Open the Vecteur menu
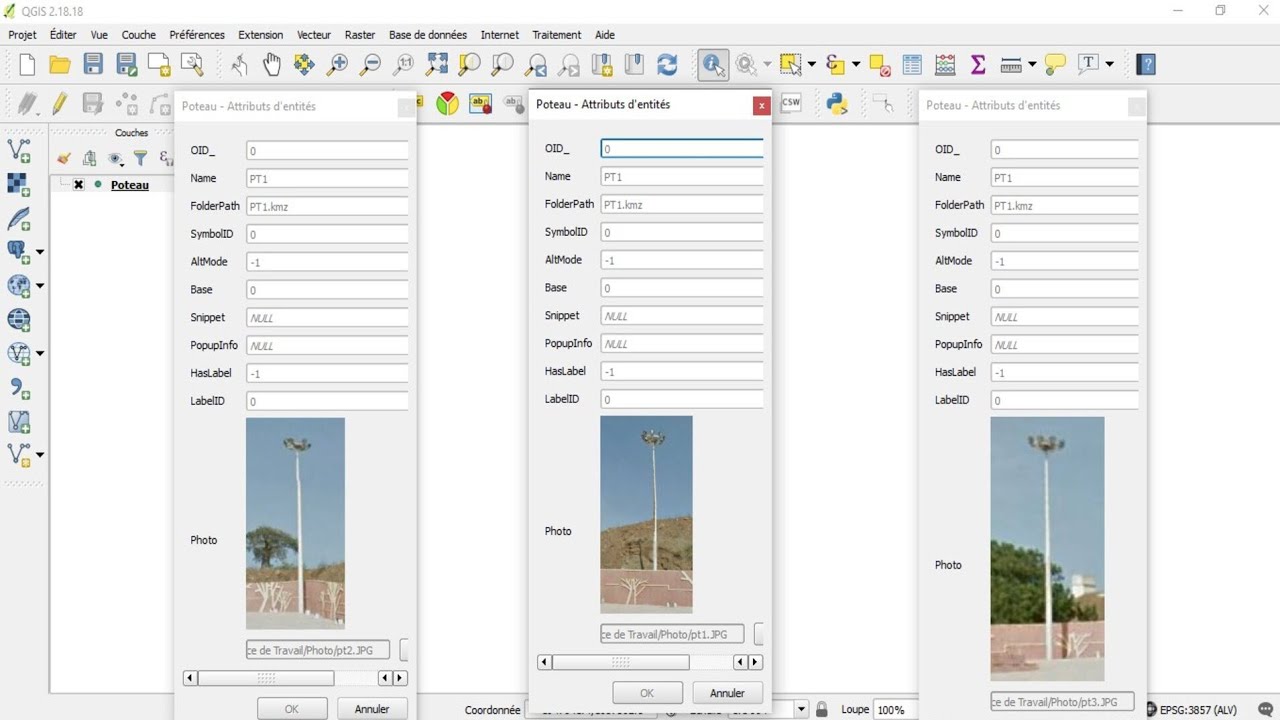Screen dimensions: 1280x720 click(x=314, y=35)
